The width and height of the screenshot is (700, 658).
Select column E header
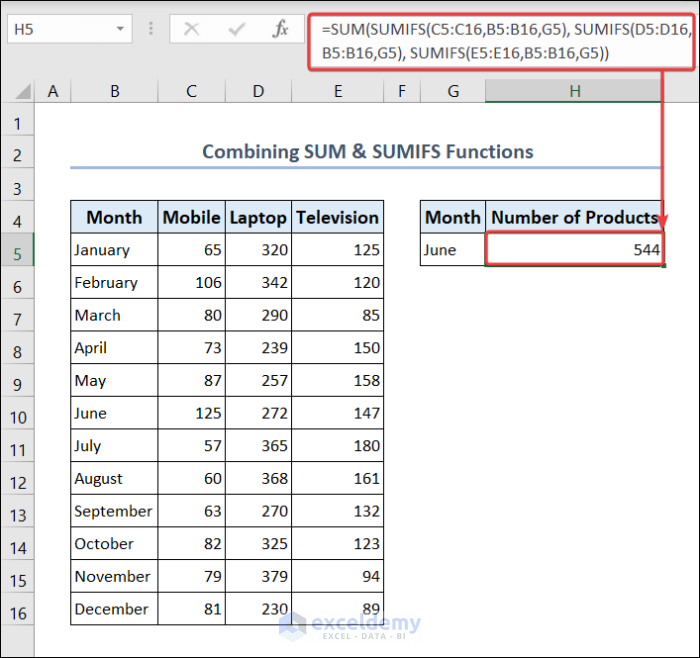pos(338,91)
